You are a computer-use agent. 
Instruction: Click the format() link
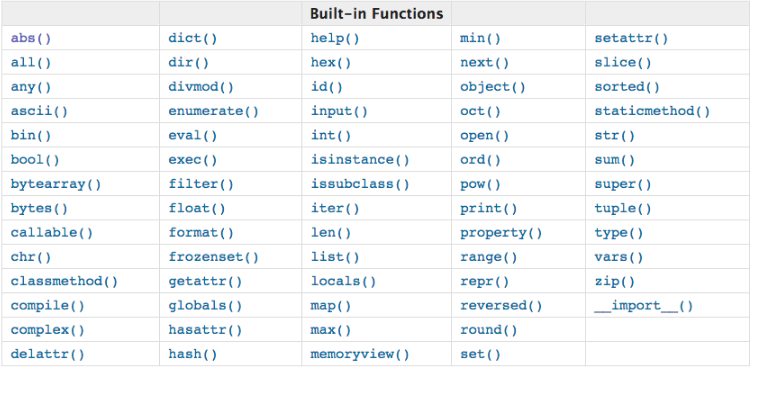coord(201,233)
